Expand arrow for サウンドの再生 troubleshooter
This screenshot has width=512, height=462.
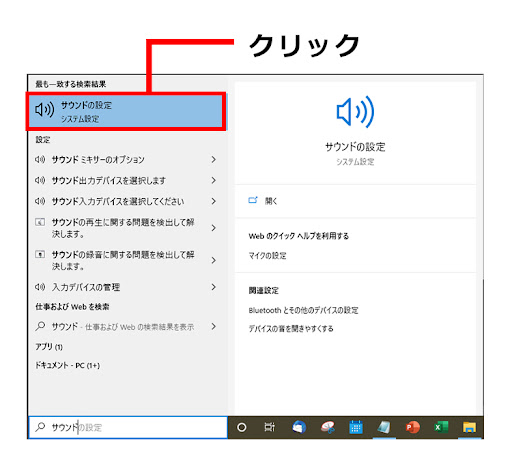click(x=214, y=228)
